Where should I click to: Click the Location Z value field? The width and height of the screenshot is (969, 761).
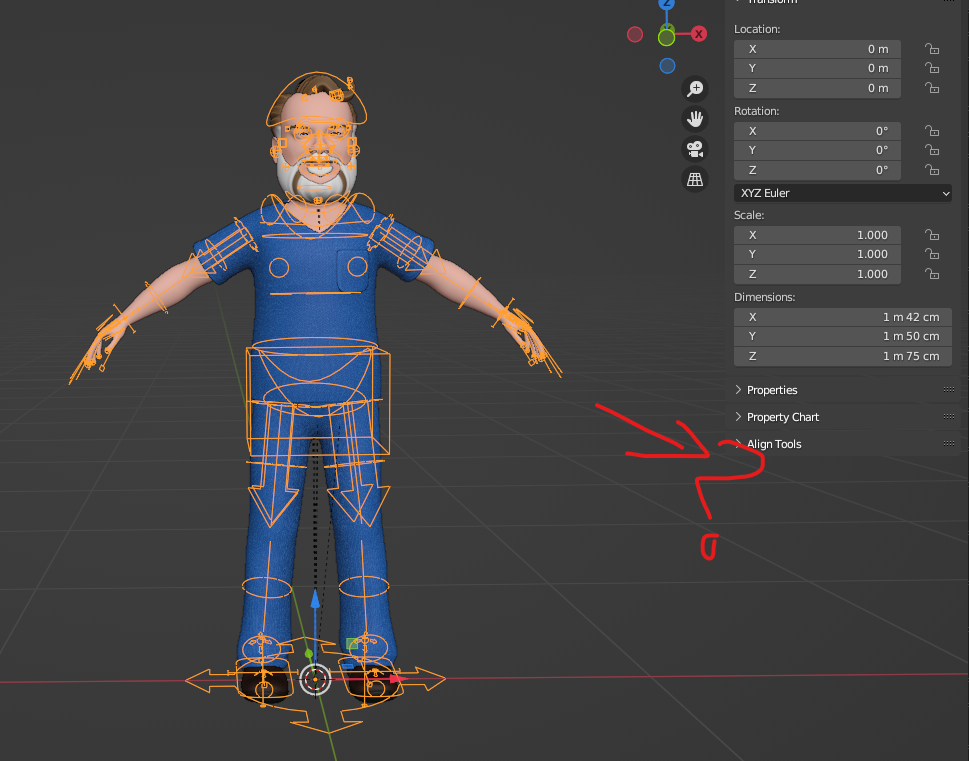(x=817, y=88)
